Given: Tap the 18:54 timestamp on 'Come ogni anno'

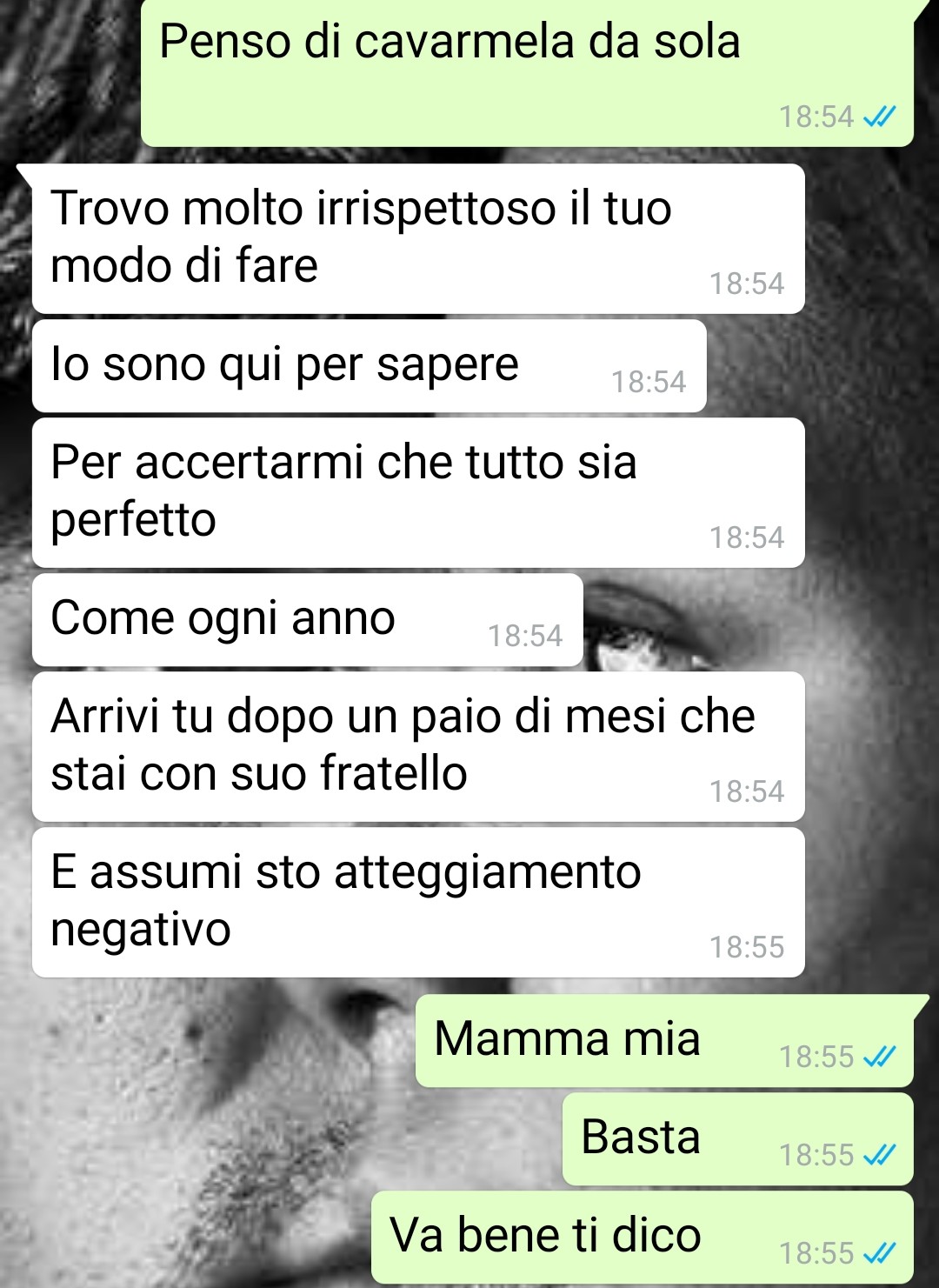Looking at the screenshot, I should pos(525,636).
